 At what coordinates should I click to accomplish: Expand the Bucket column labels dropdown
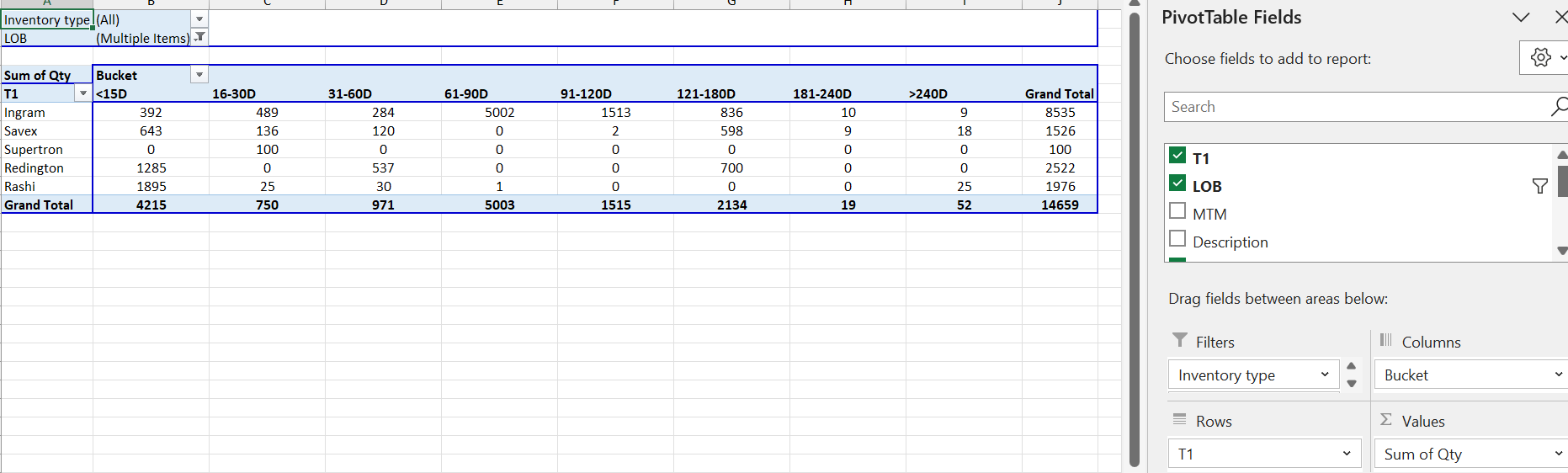(x=199, y=75)
